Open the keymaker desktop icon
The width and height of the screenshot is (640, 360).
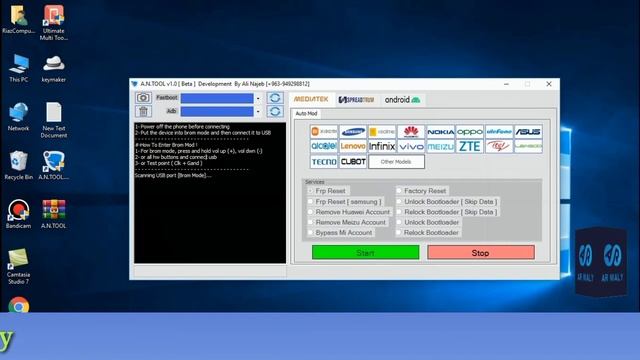53,69
